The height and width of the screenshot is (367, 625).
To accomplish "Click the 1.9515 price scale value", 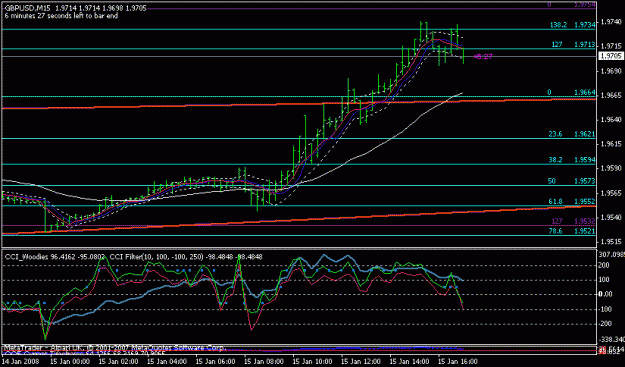I will pyautogui.click(x=611, y=242).
